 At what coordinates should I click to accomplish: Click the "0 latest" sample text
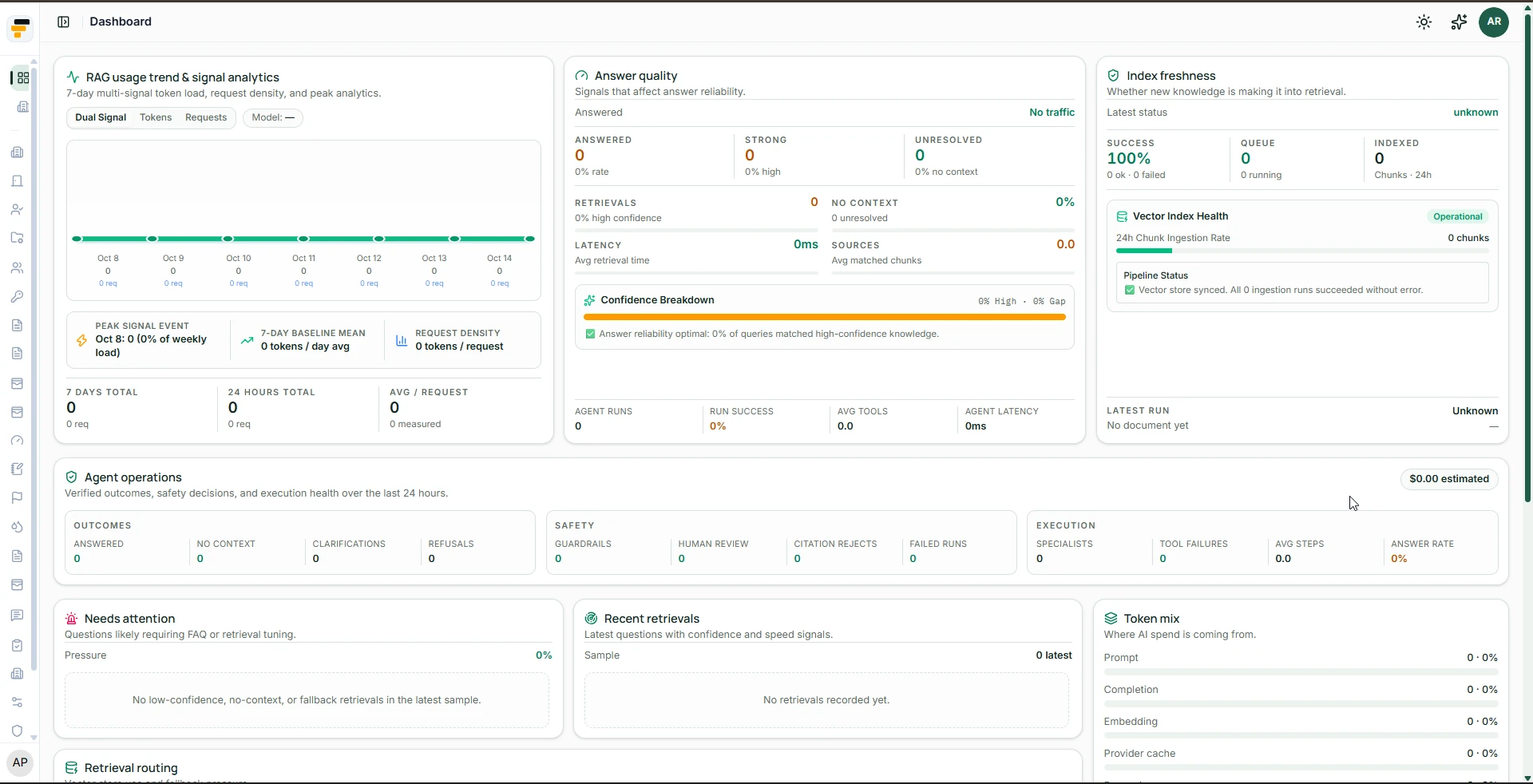(1054, 655)
